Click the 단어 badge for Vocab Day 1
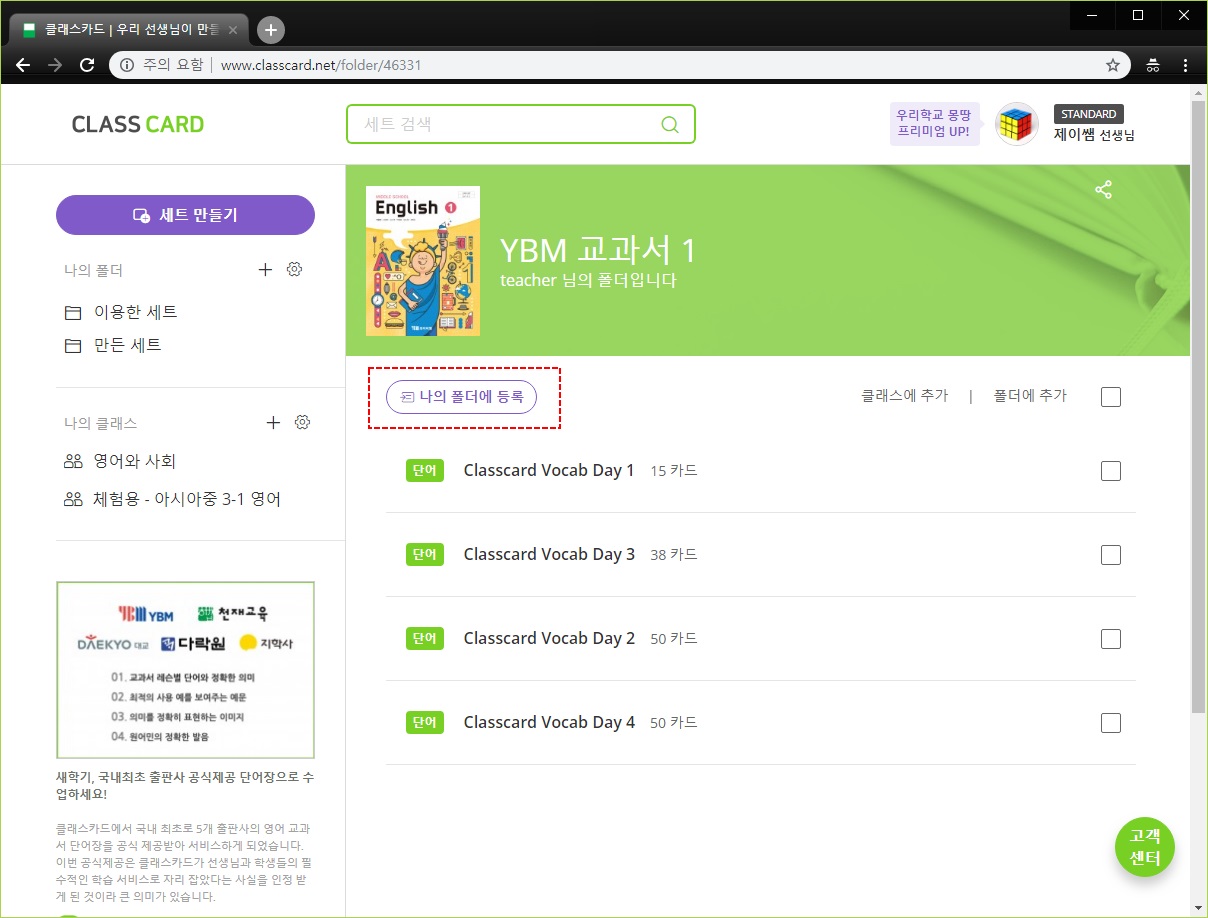The image size is (1208, 918). 425,471
